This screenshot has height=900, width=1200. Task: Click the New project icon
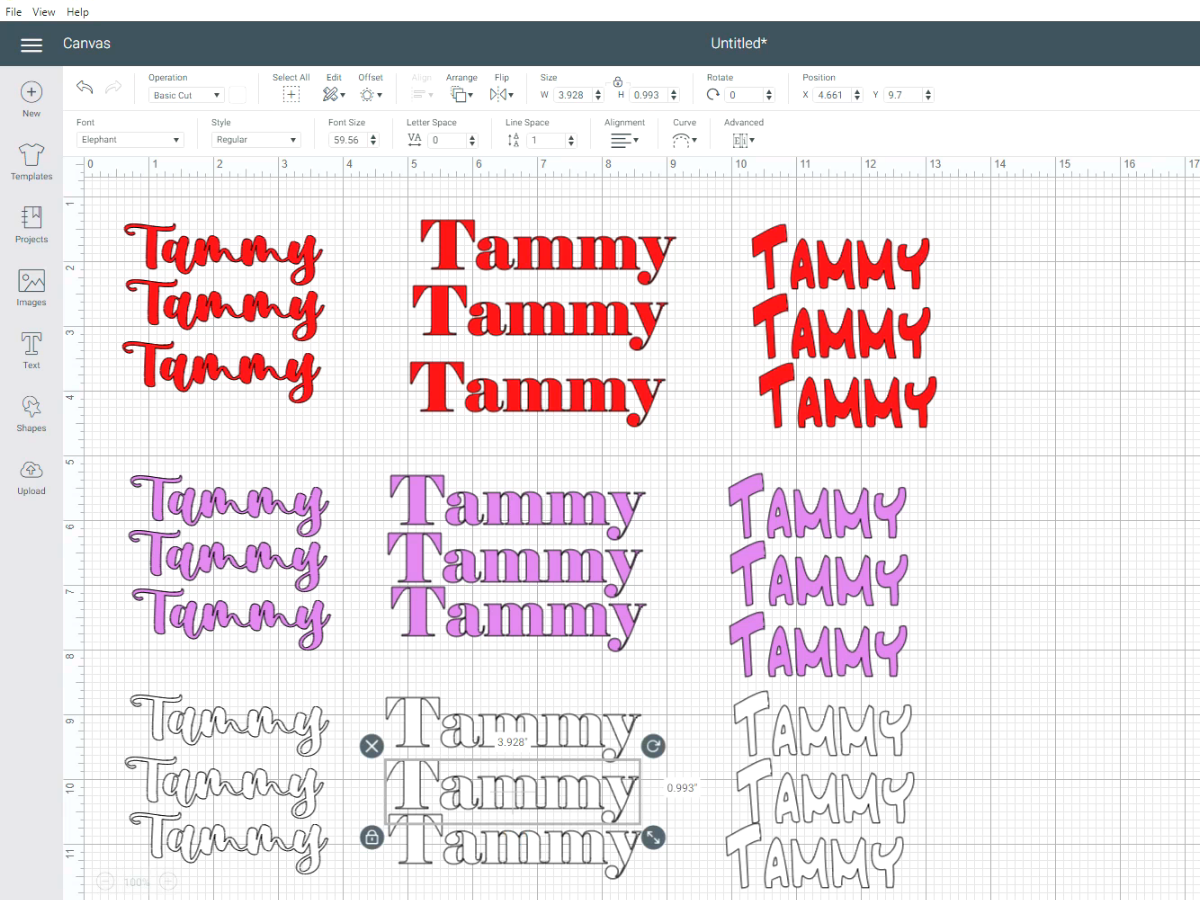[x=31, y=93]
